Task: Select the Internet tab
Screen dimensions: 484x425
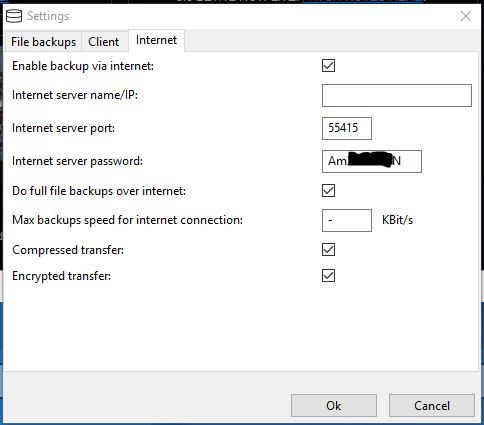Action: click(156, 40)
